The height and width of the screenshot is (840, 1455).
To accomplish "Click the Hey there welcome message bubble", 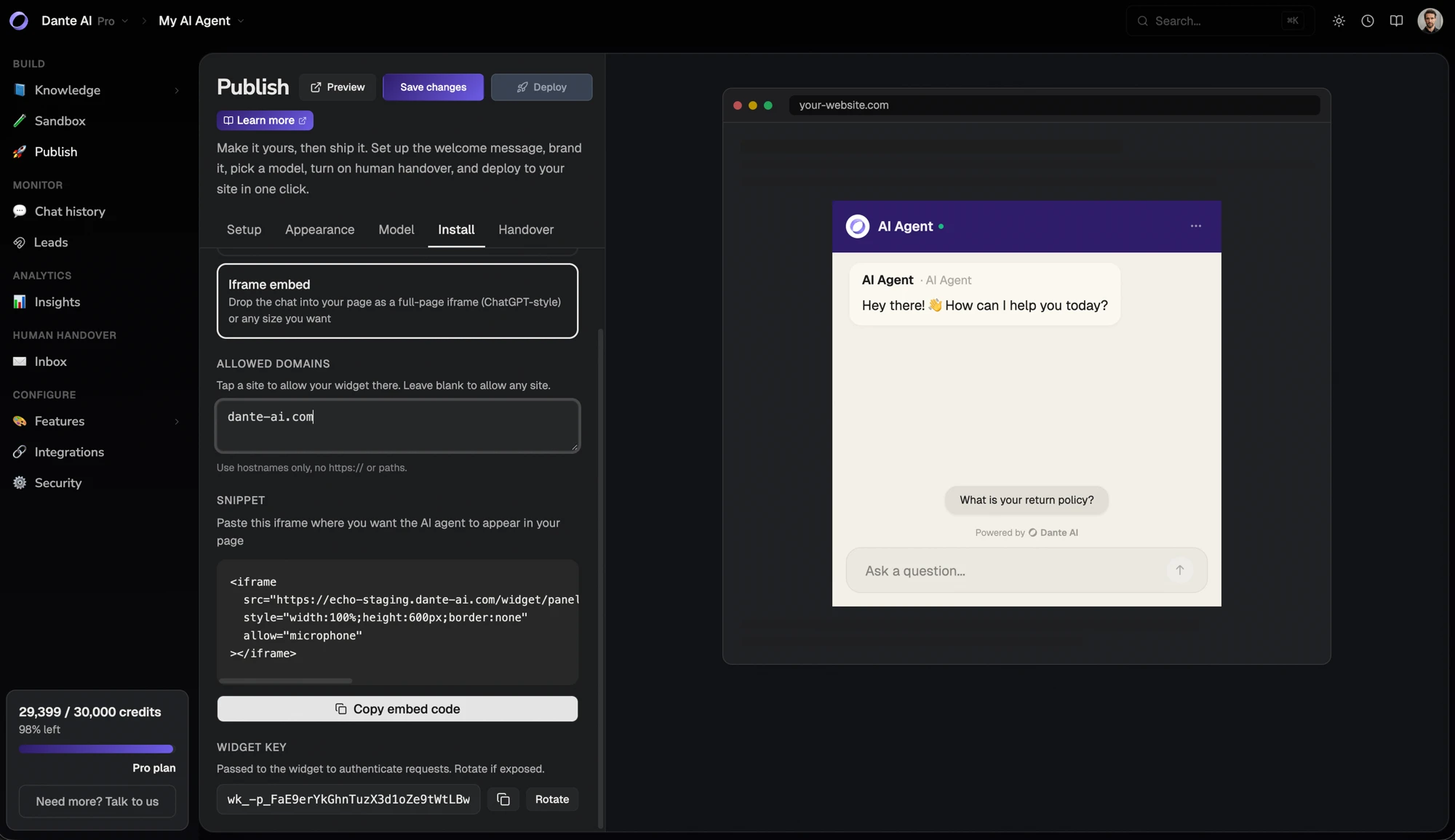I will pyautogui.click(x=984, y=294).
